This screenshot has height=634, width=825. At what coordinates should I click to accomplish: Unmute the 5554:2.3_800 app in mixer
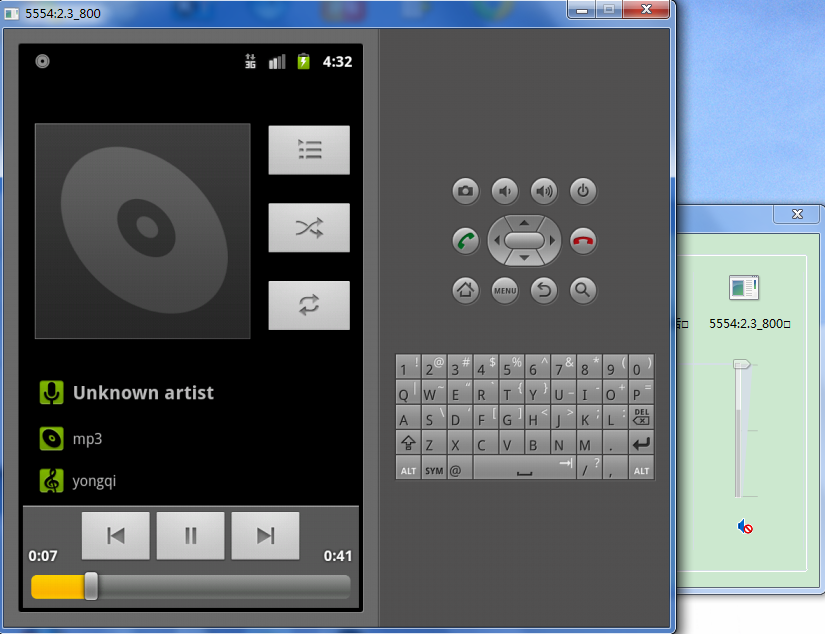744,527
